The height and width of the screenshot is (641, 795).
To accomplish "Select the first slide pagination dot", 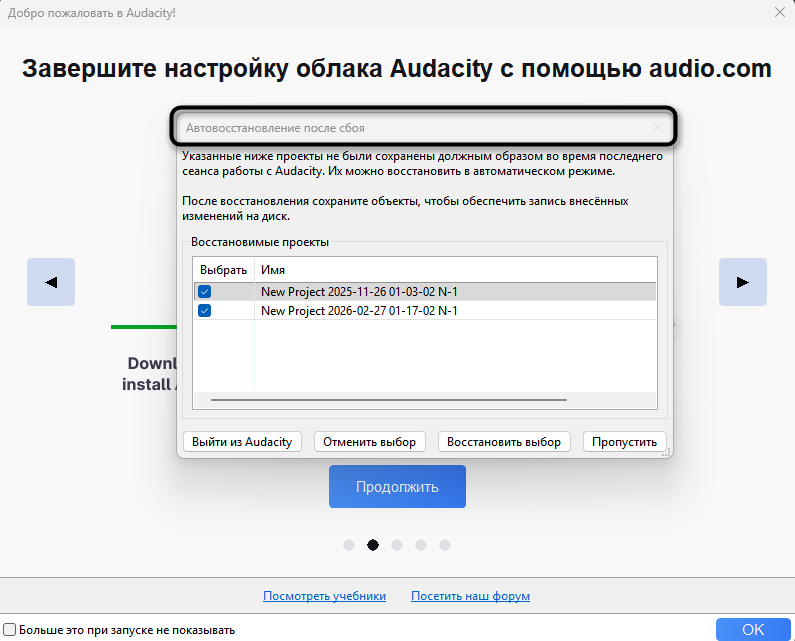I will coord(349,545).
